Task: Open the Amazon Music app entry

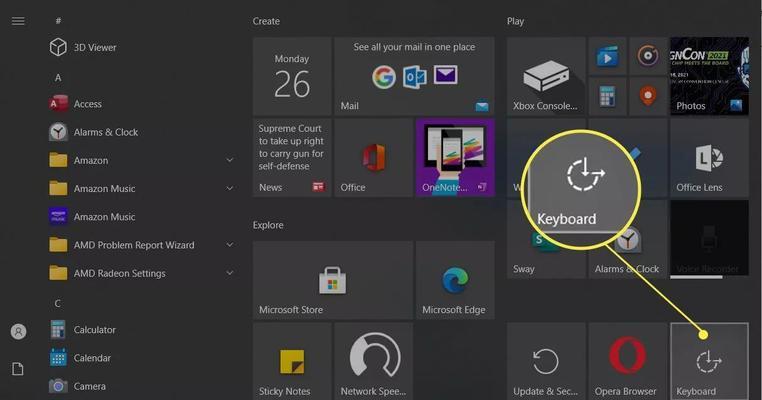Action: tap(141, 217)
